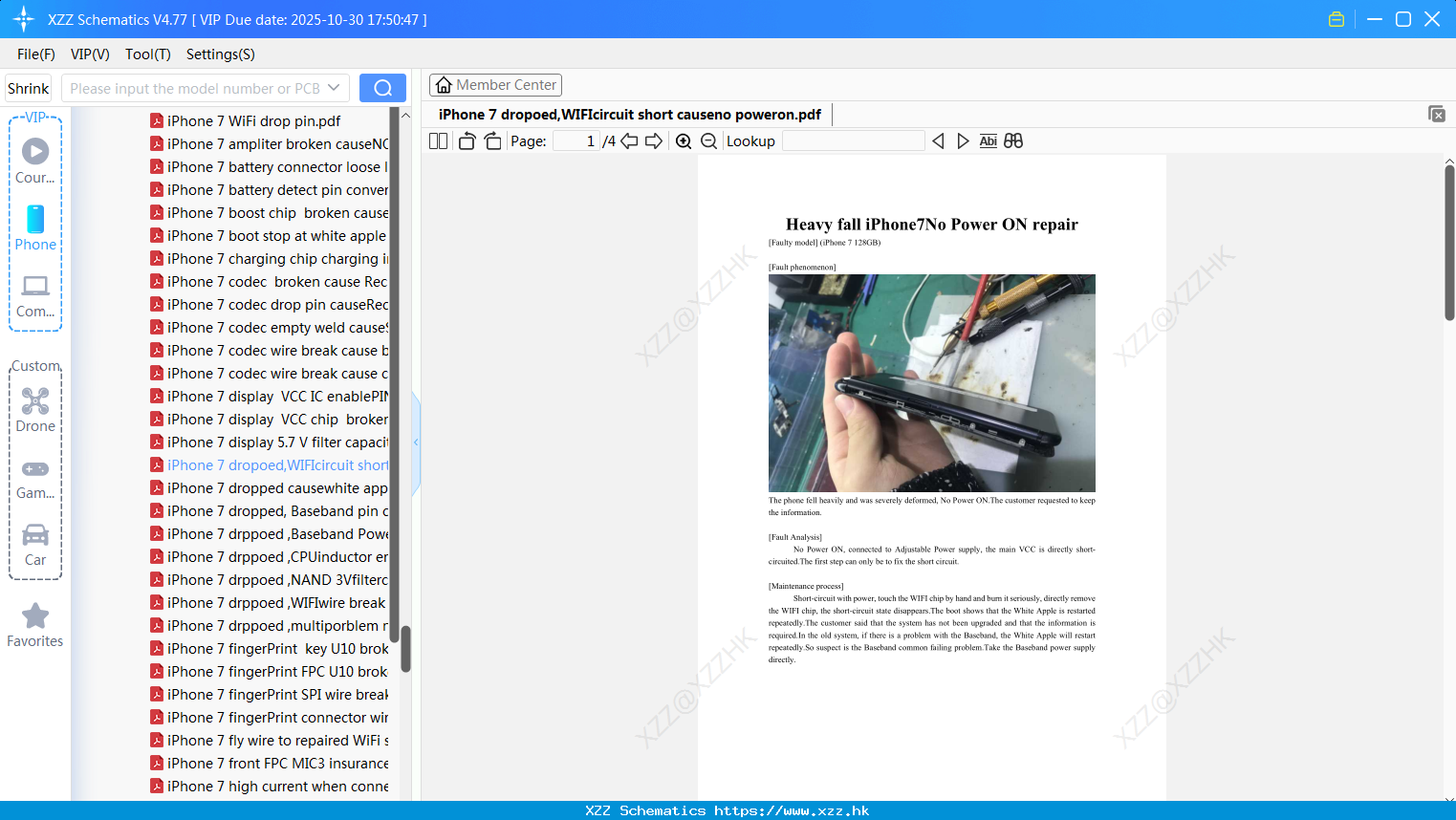Screen dimensions: 1456x820
Task: Open iPhone 7 codec empty weld file
Action: pos(269,327)
